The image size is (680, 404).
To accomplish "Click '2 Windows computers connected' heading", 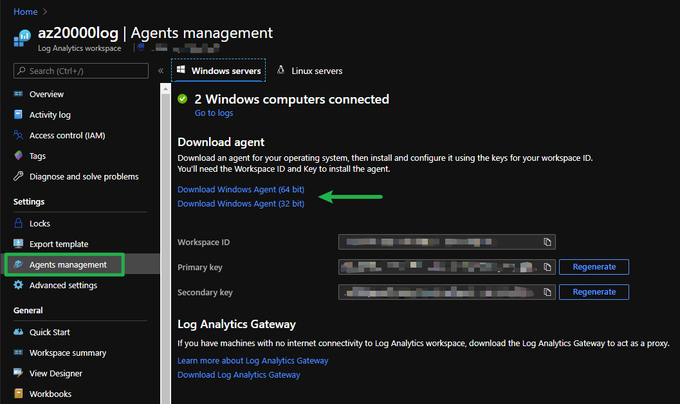I will 291,99.
